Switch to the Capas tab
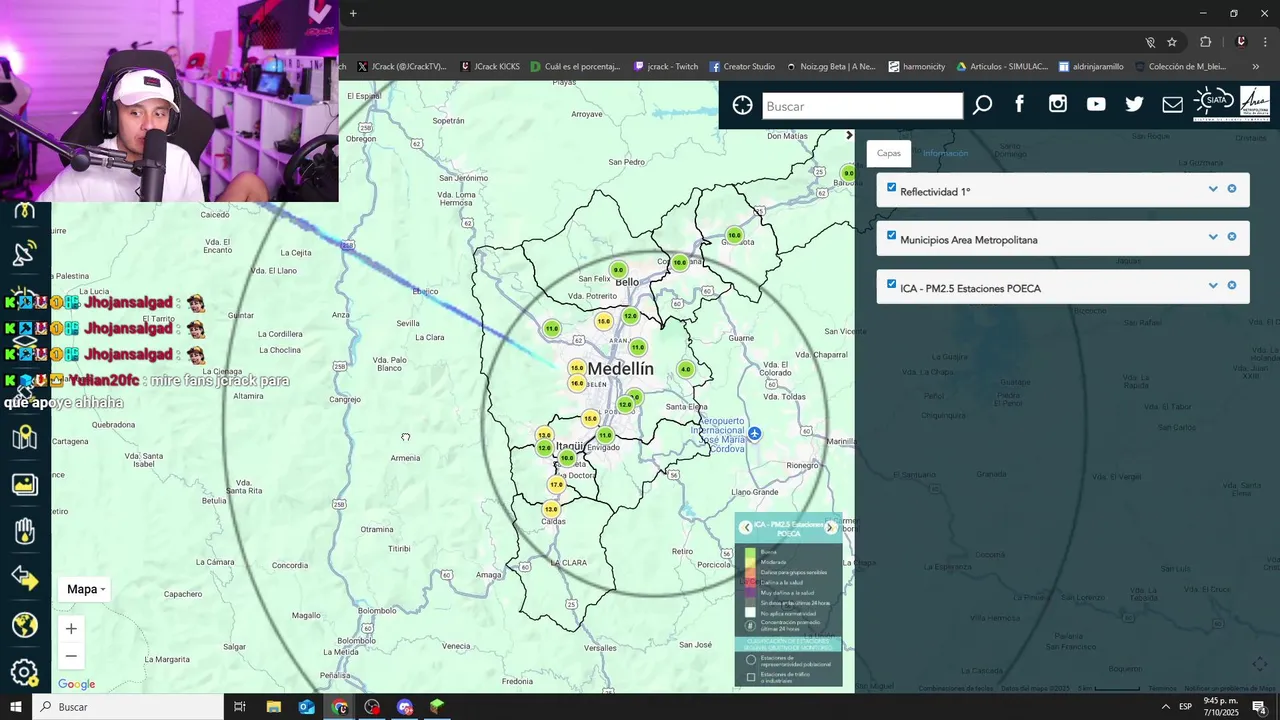The image size is (1280, 720). 888,153
